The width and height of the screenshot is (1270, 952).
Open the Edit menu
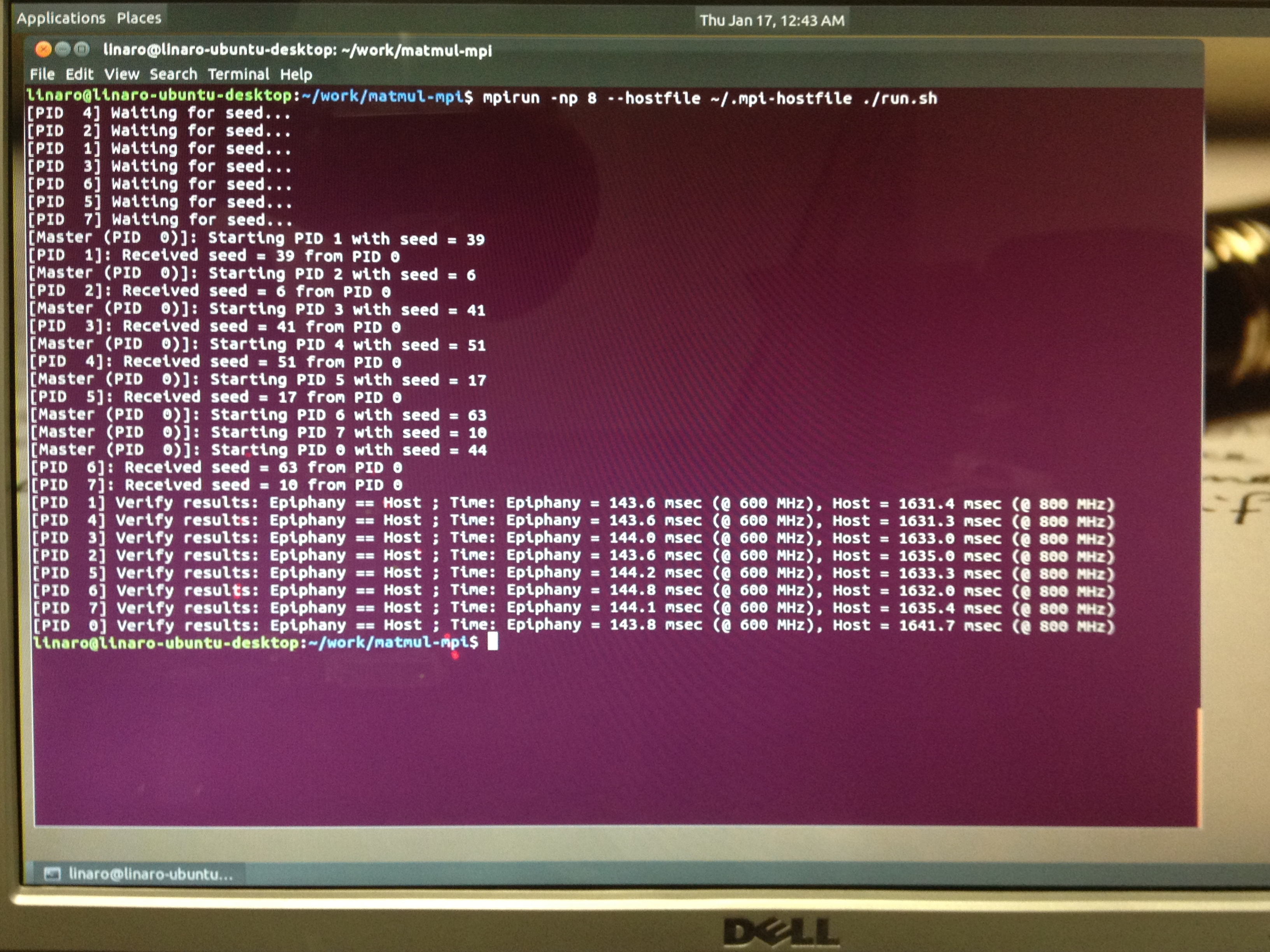pos(79,75)
